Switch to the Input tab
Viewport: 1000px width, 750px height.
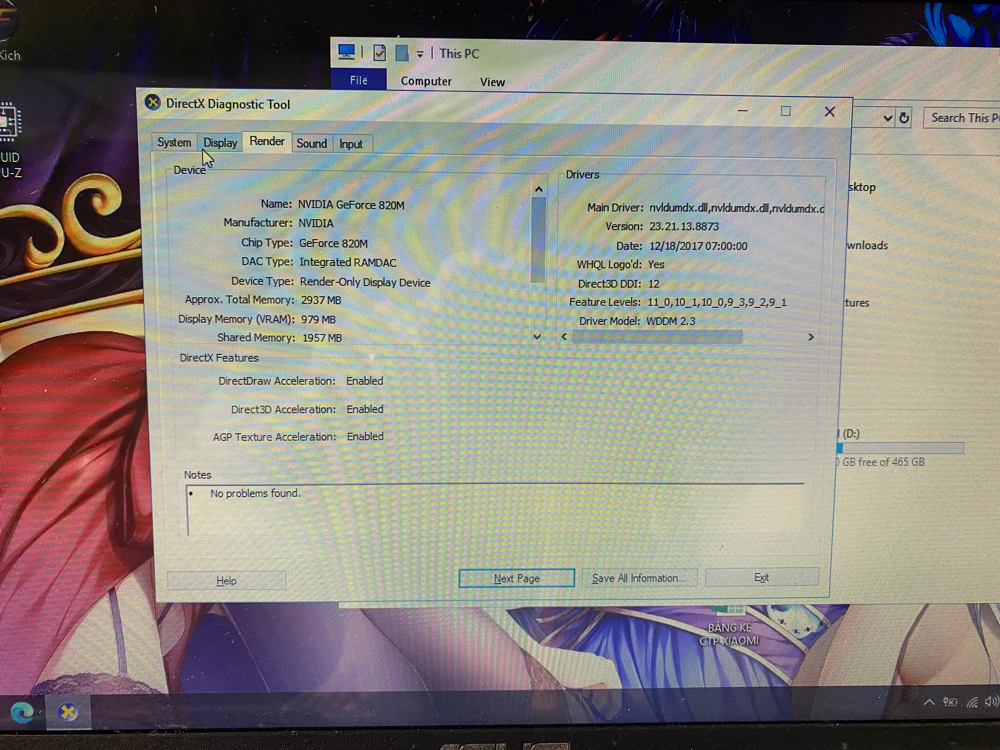[351, 144]
